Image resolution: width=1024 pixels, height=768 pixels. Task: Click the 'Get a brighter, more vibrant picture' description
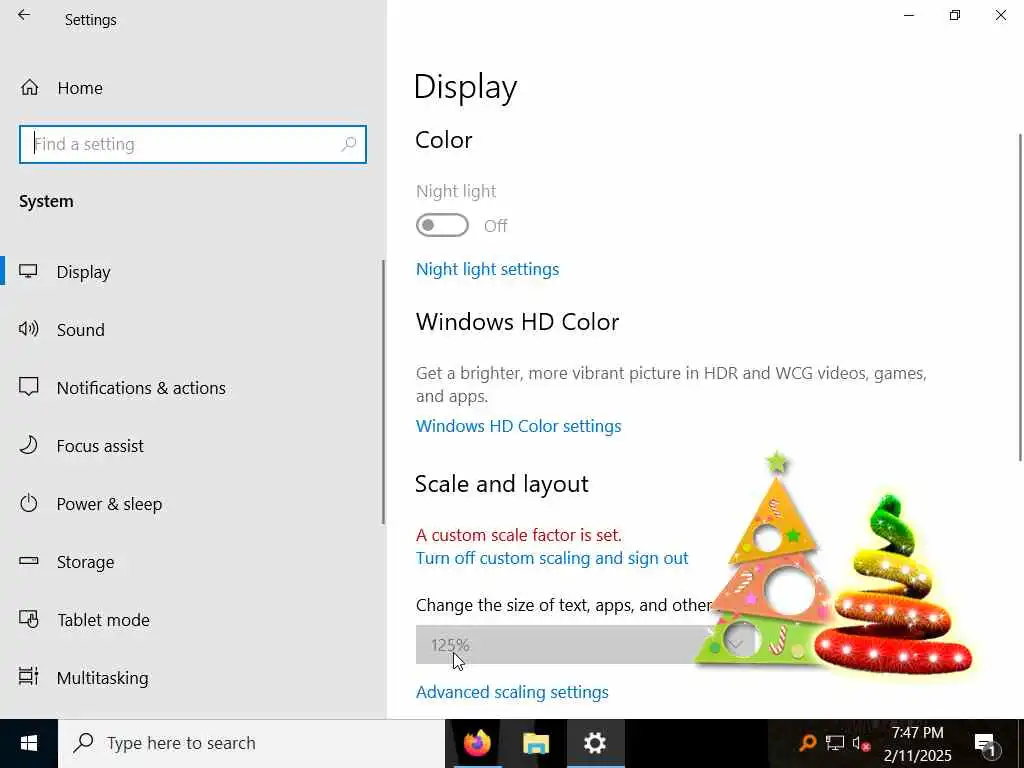(x=671, y=385)
